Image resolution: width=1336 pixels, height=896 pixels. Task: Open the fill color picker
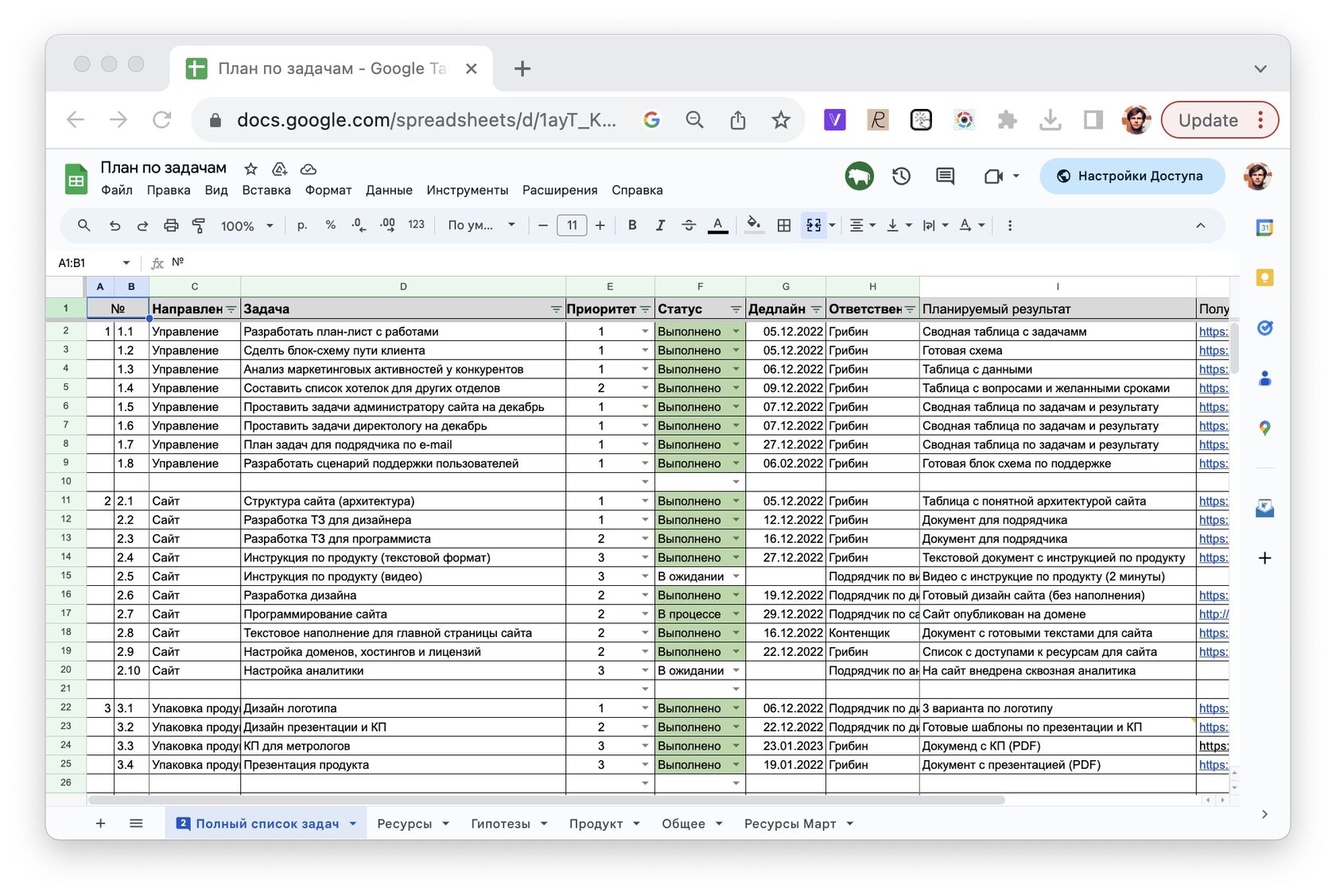click(x=753, y=226)
